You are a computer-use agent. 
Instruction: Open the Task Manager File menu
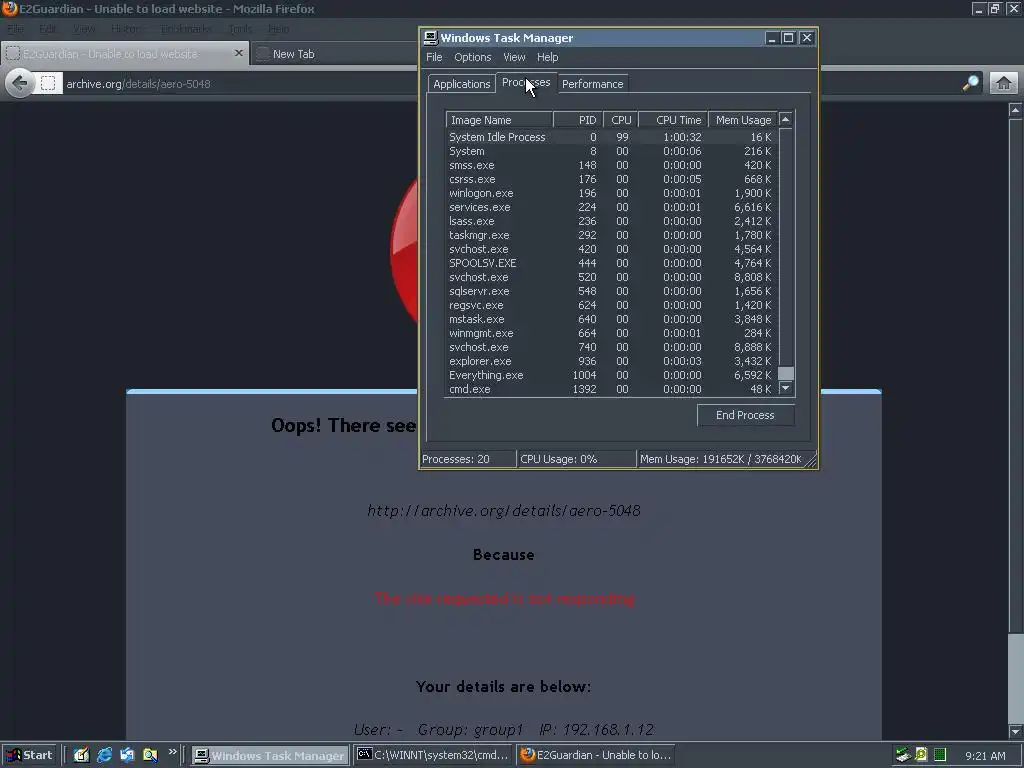pyautogui.click(x=434, y=57)
